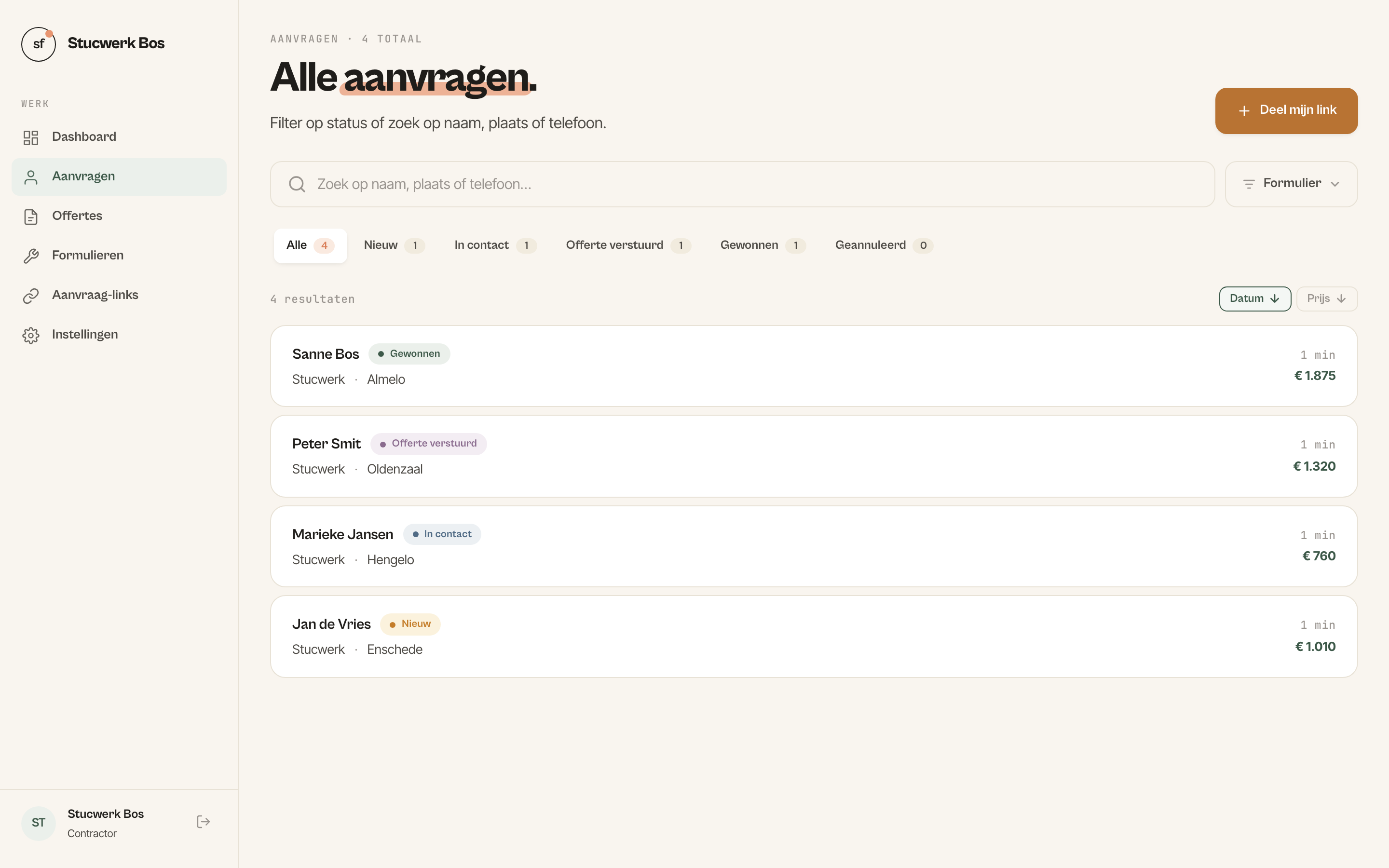Sort results by Prijs

[x=1326, y=298]
